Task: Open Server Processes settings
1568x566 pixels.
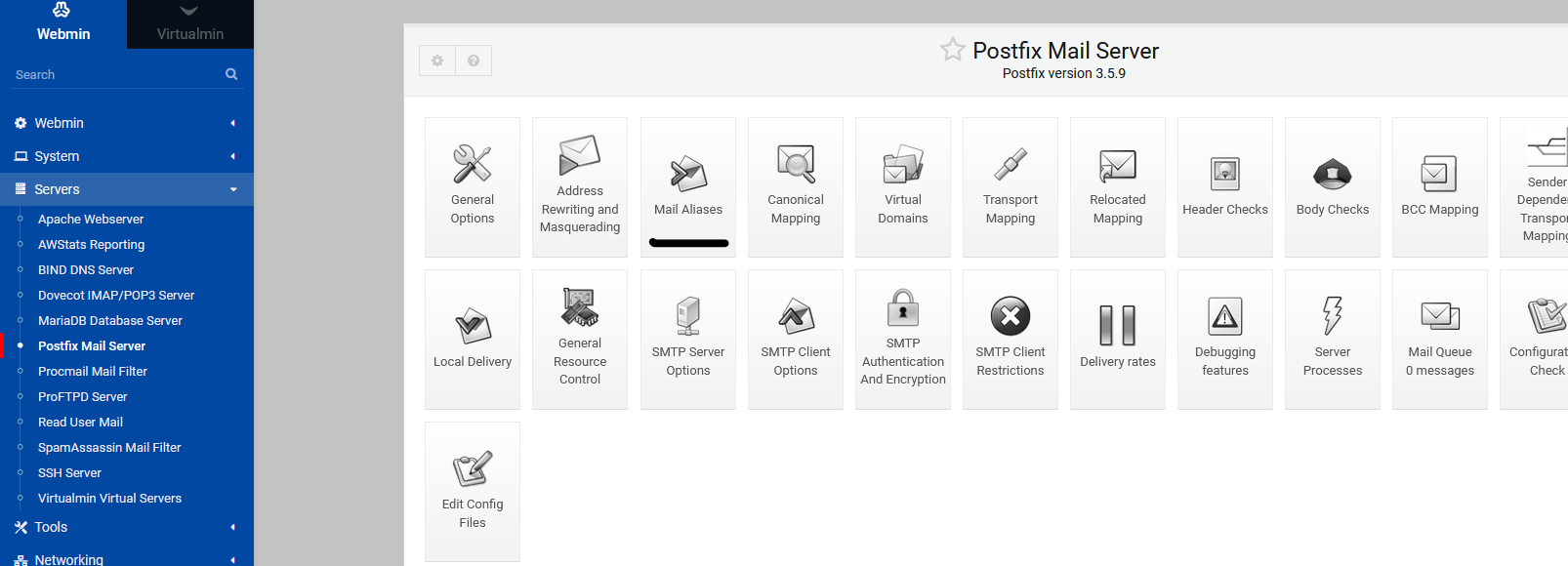Action: [1333, 340]
